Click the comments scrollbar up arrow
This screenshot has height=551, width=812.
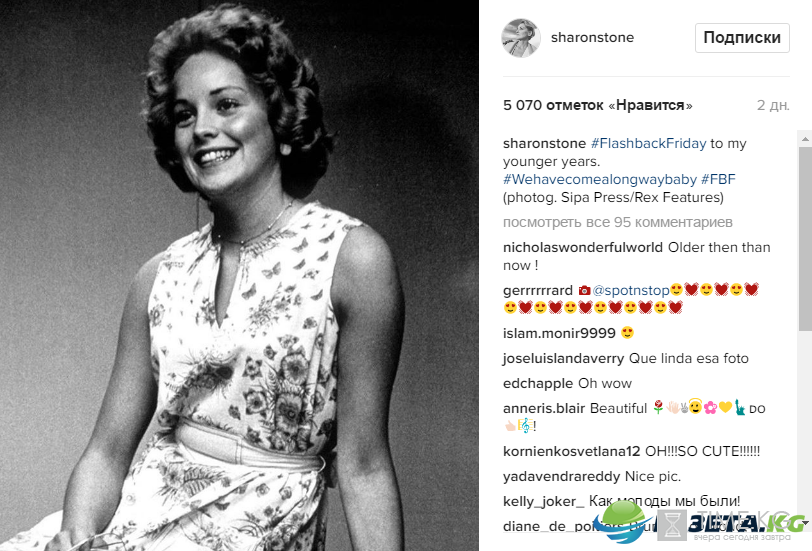[805, 139]
